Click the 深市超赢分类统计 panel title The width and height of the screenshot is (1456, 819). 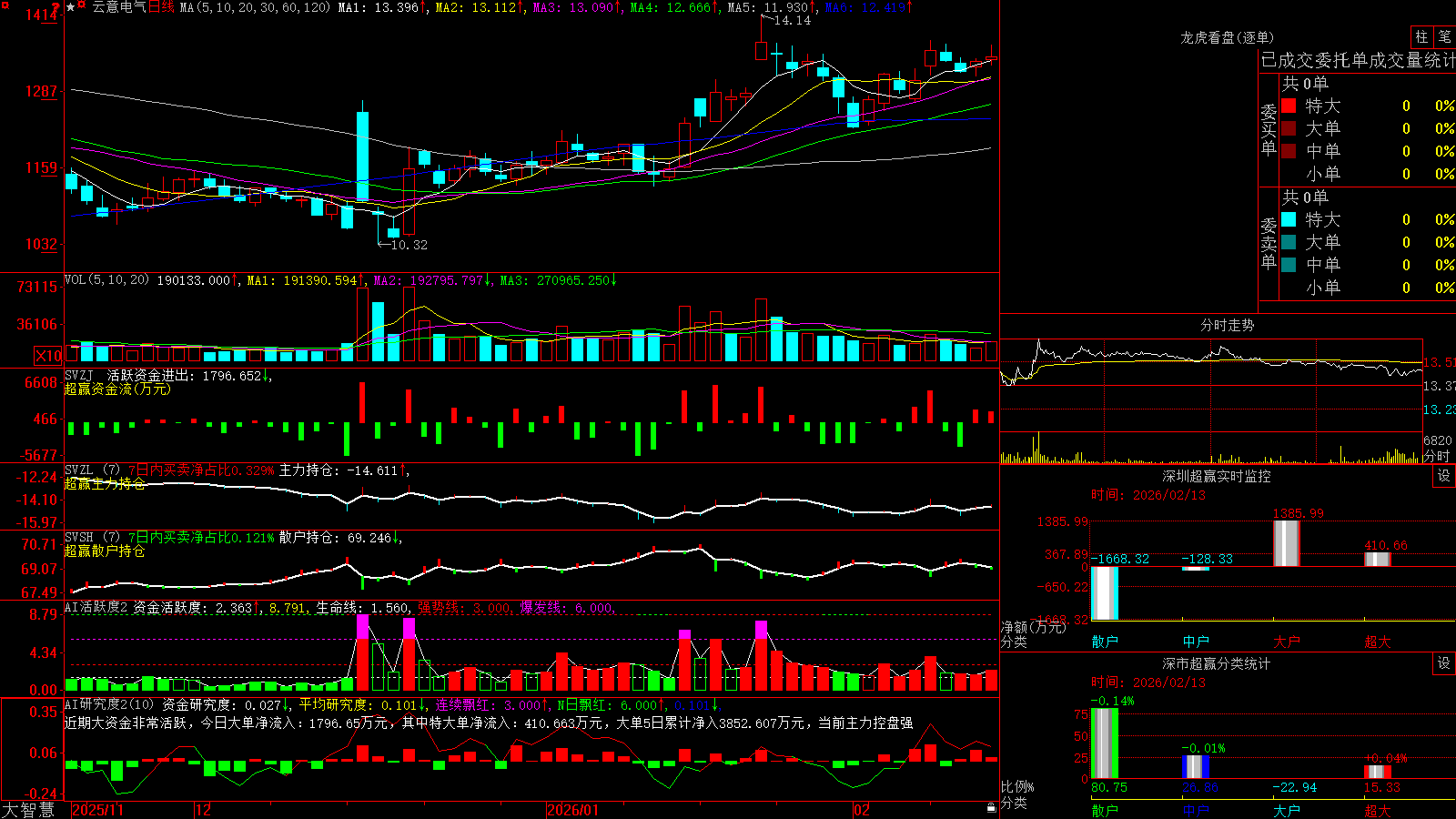[1217, 663]
